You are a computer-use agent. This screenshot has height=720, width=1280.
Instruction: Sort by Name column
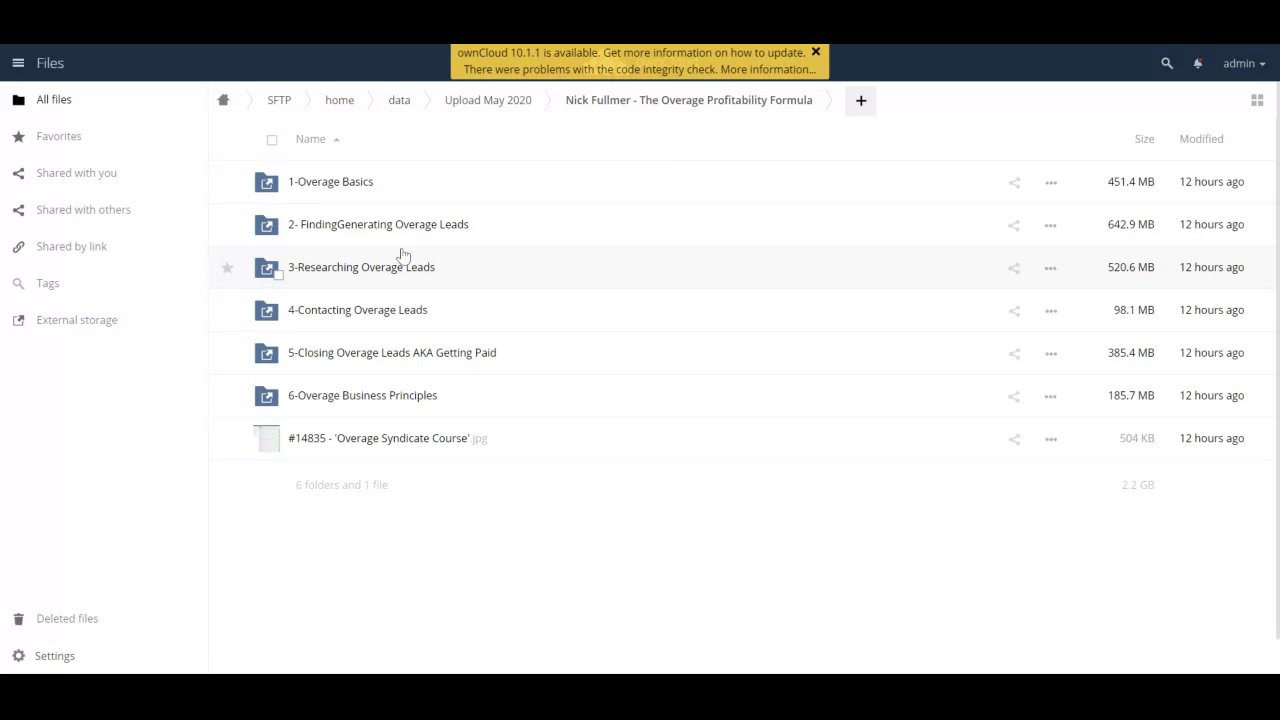(x=310, y=139)
